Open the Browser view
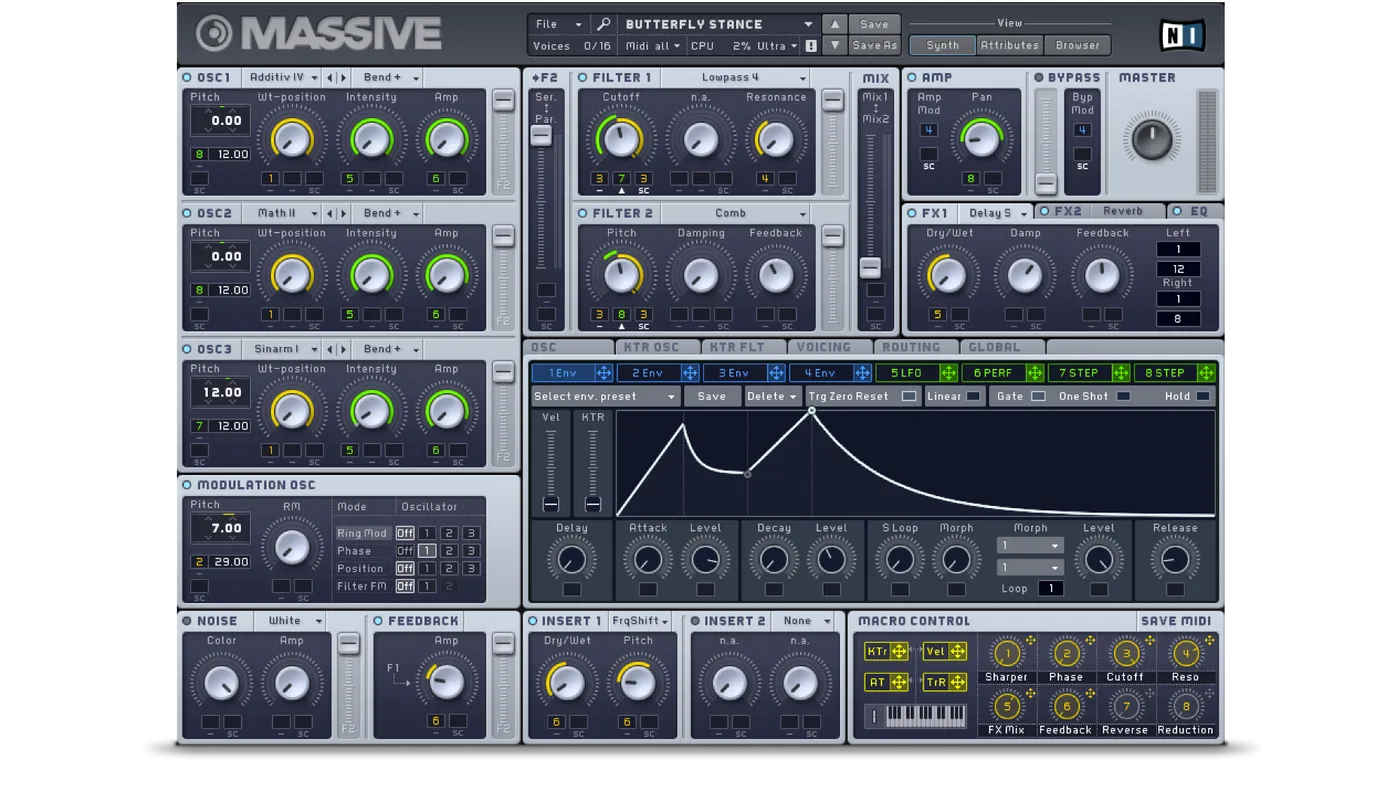1400x798 pixels. (x=1078, y=45)
